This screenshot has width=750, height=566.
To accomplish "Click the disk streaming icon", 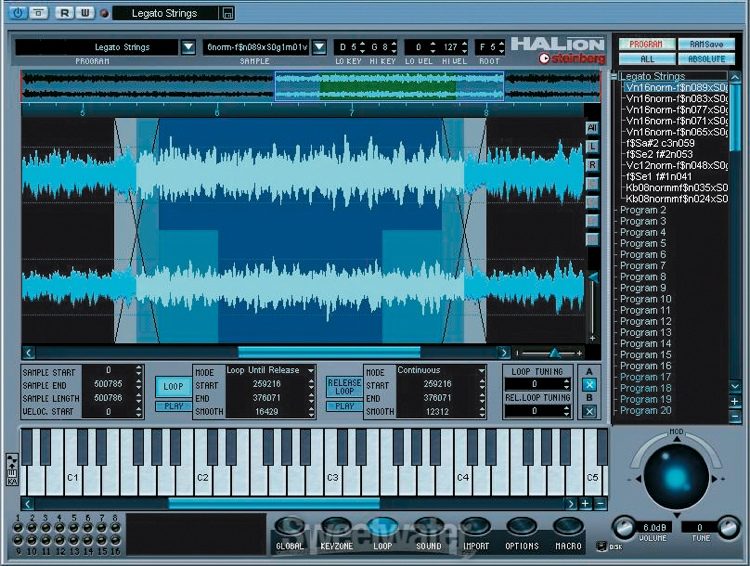I will (x=602, y=546).
